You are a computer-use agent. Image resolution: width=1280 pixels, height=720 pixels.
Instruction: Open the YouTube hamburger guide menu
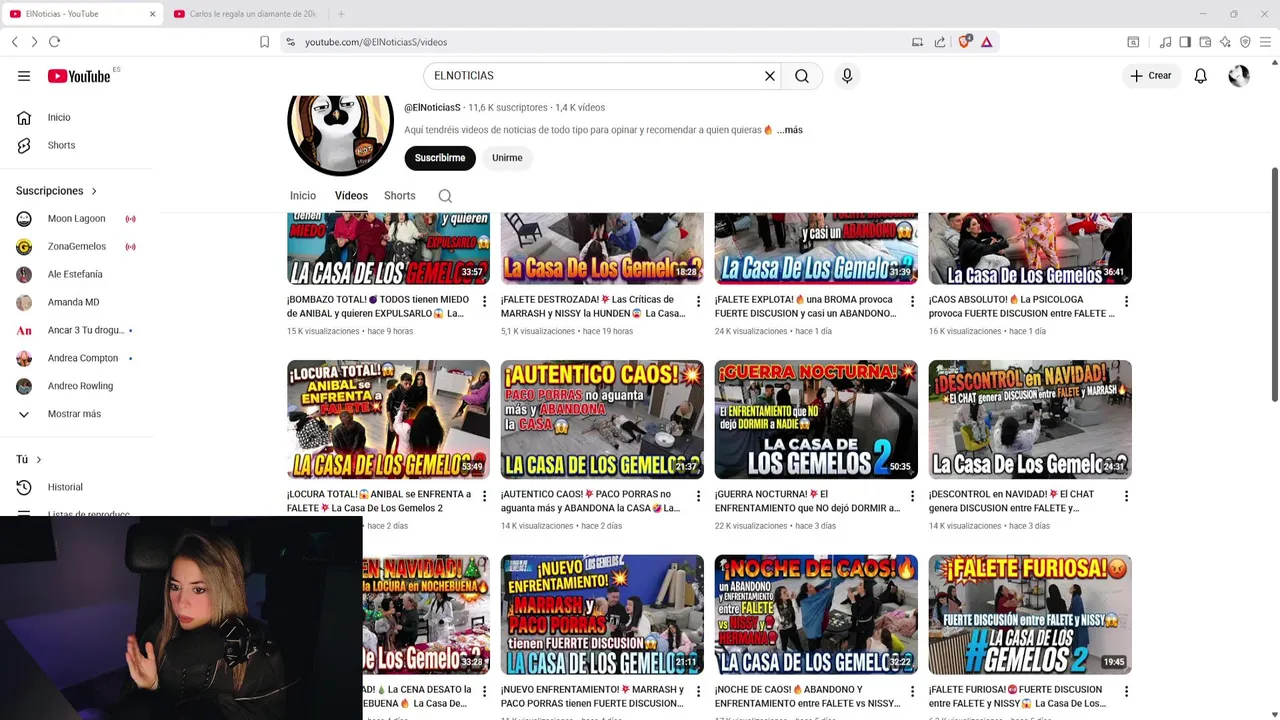pyautogui.click(x=24, y=76)
